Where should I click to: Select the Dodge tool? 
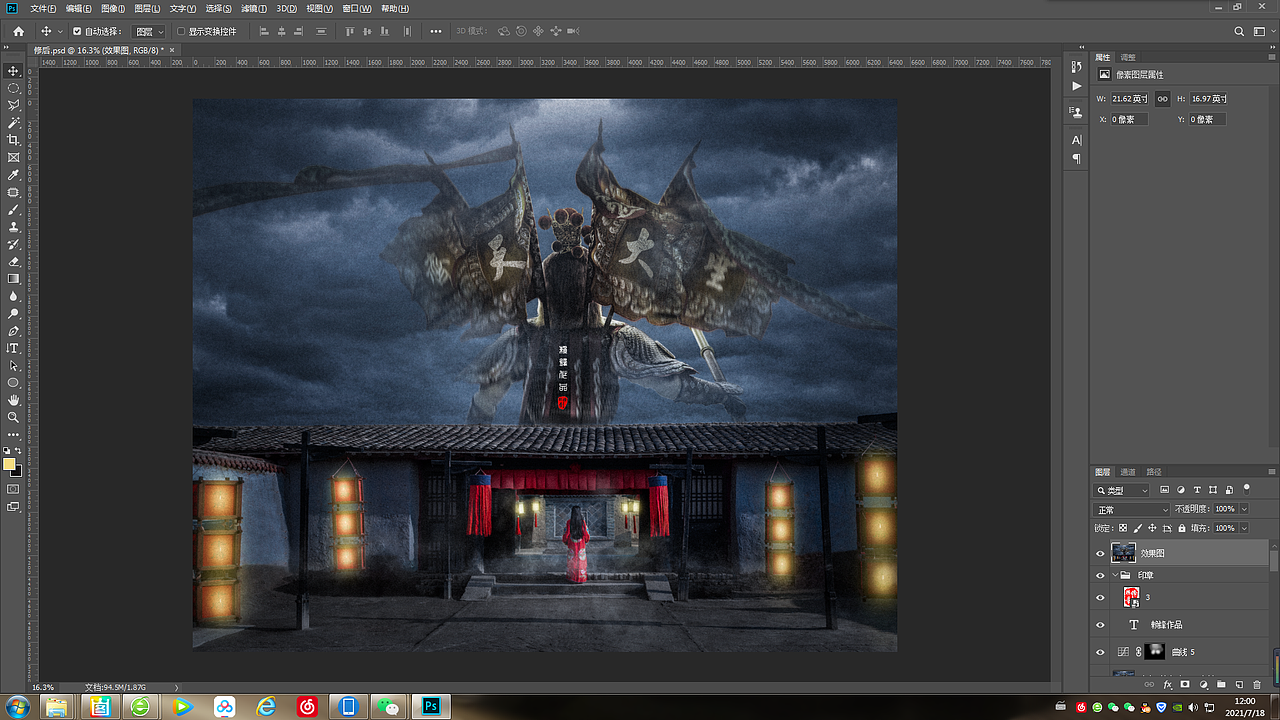tap(14, 313)
